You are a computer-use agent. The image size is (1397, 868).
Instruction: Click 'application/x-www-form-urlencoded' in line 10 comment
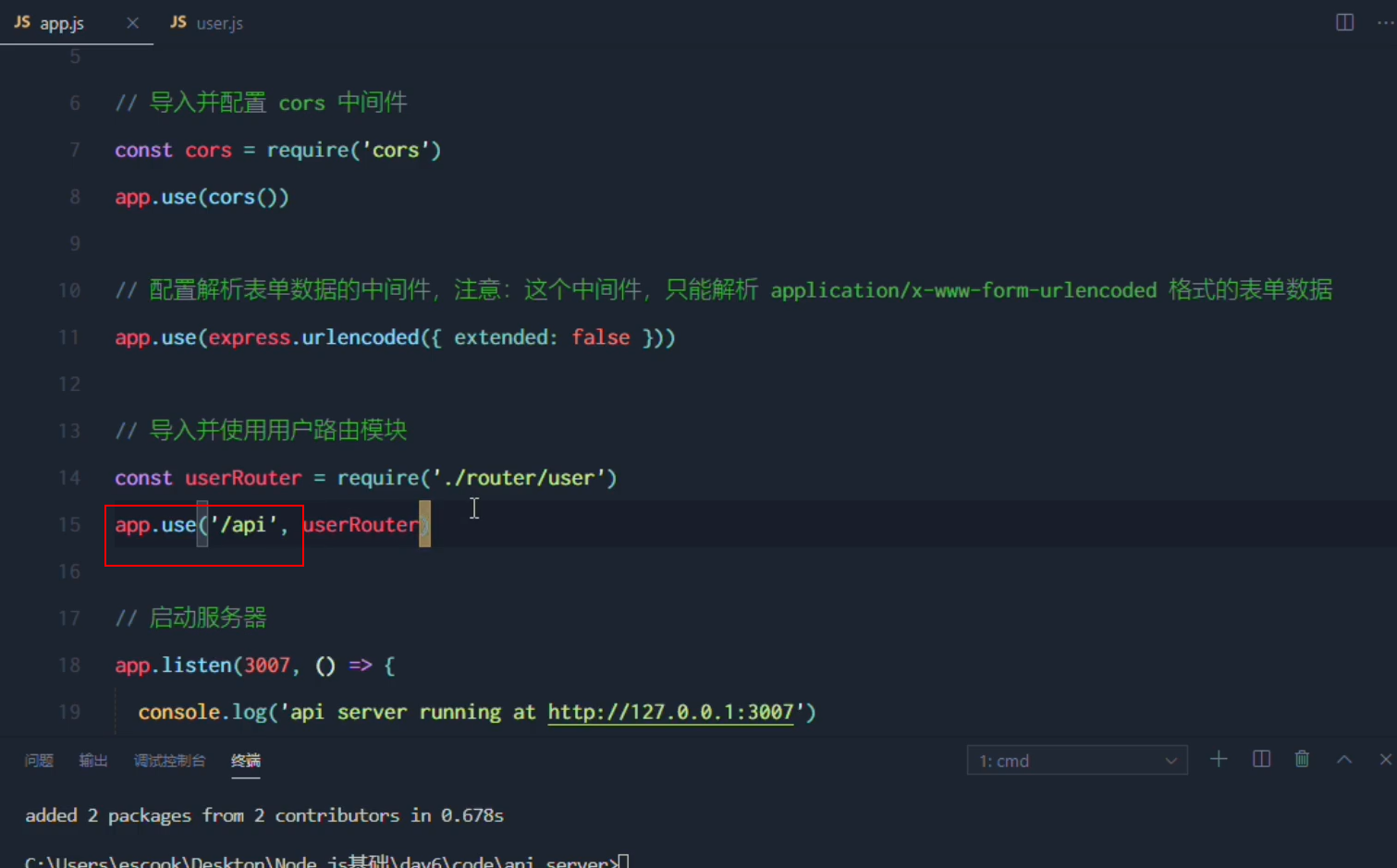point(963,290)
